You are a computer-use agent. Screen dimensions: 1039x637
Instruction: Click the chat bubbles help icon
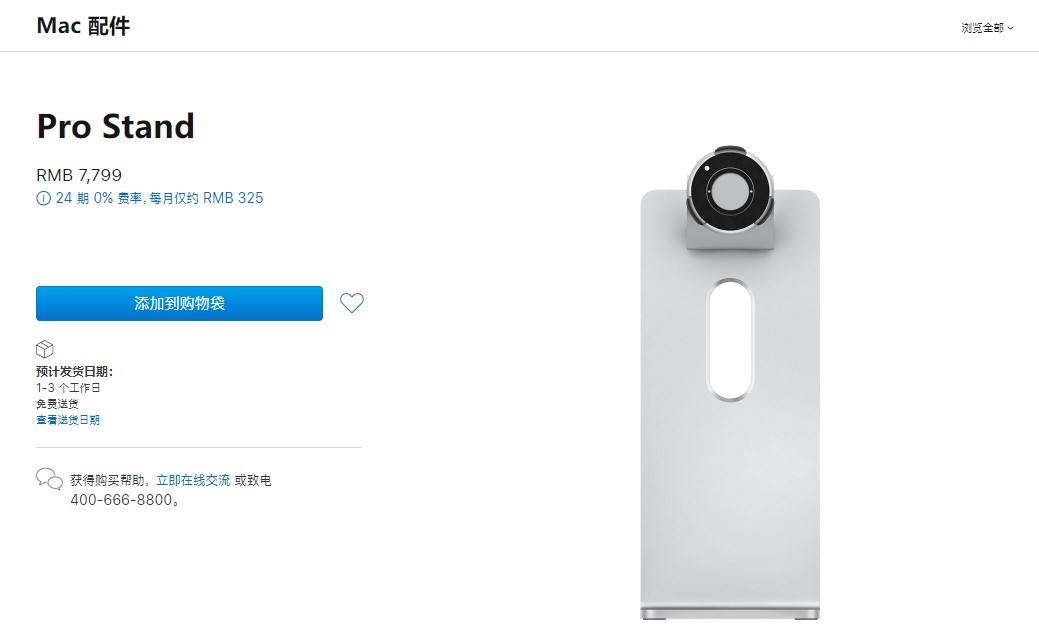49,479
